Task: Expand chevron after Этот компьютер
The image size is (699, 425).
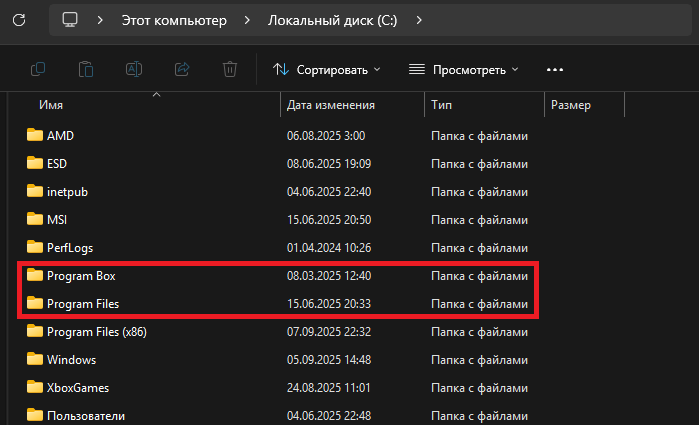Action: 244,20
